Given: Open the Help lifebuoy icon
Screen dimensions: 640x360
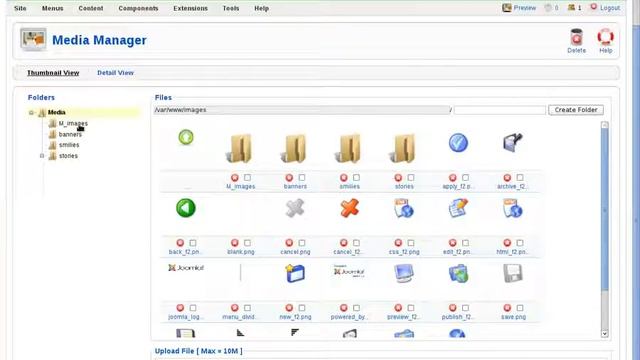Looking at the screenshot, I should pos(605,37).
